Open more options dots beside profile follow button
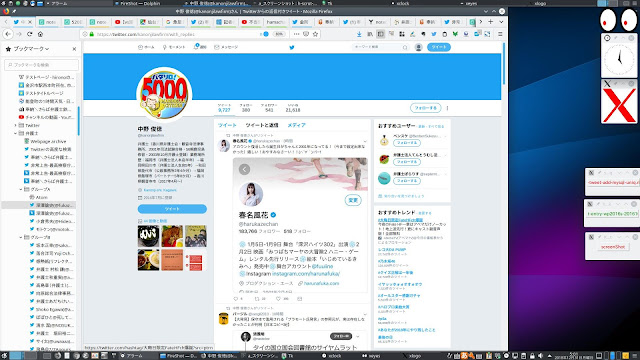Screen dimensions: 640x360 (x=447, y=108)
